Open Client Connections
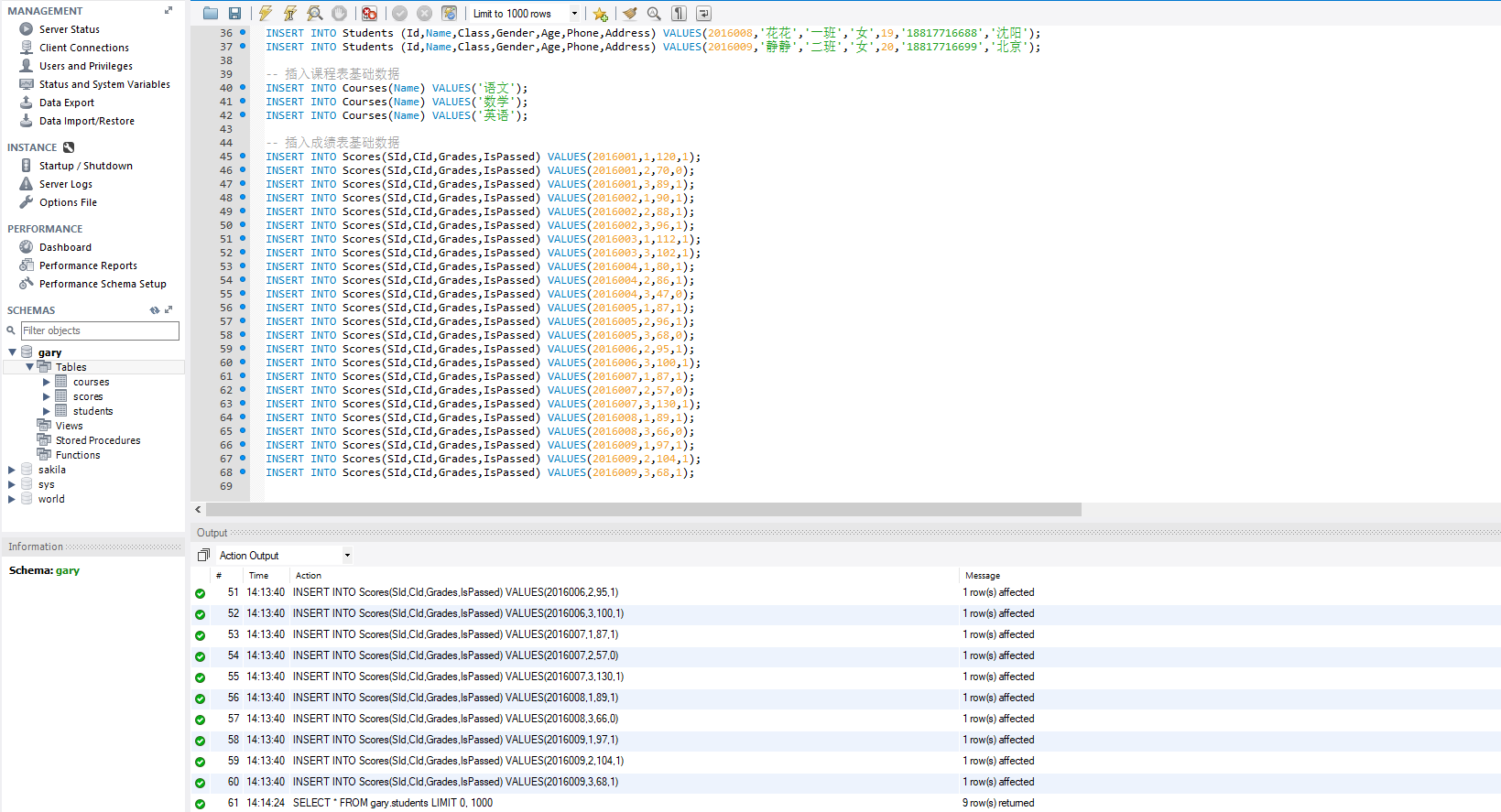1501x812 pixels. point(84,48)
